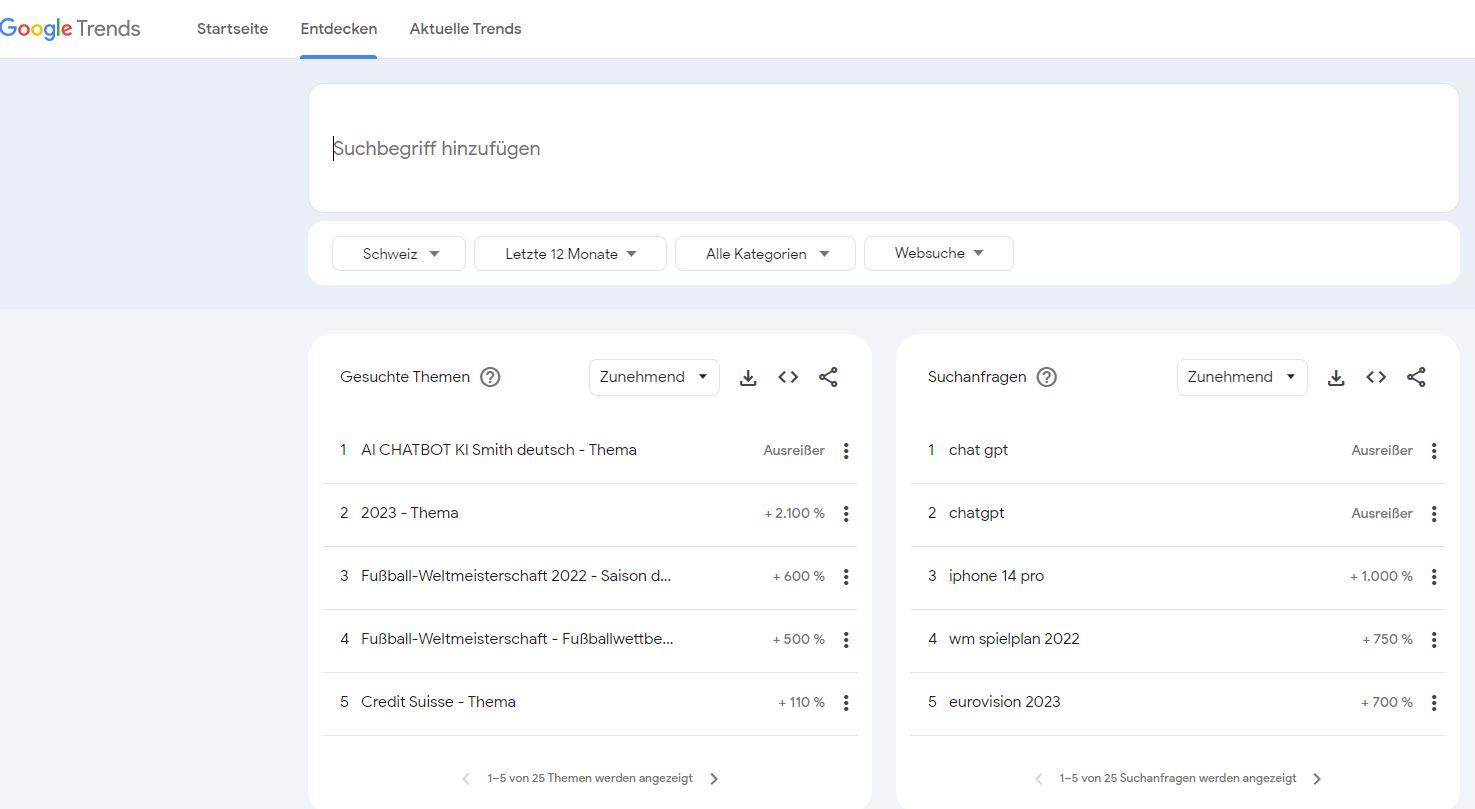Open the chat gpt search query

(x=978, y=450)
